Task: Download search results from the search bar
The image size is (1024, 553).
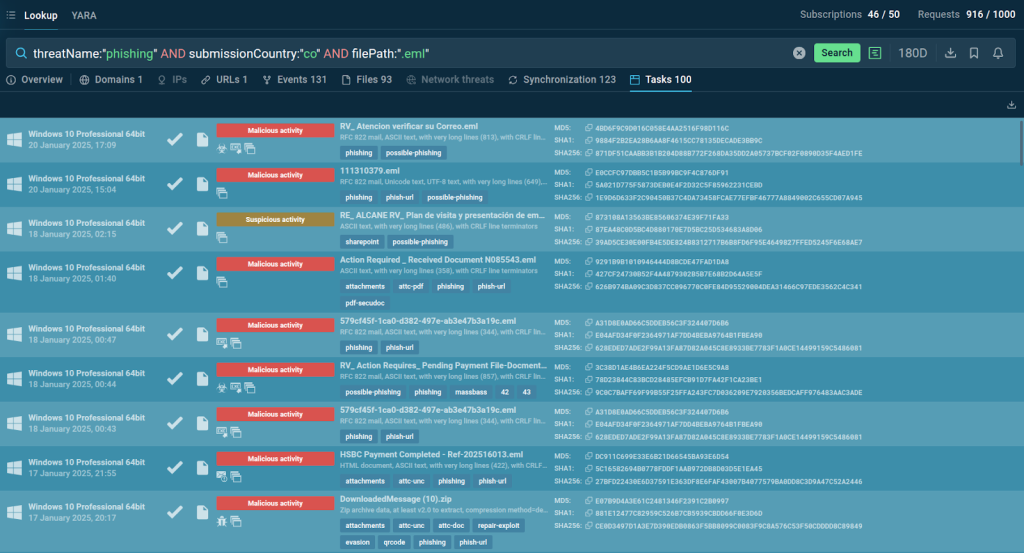Action: [950, 53]
